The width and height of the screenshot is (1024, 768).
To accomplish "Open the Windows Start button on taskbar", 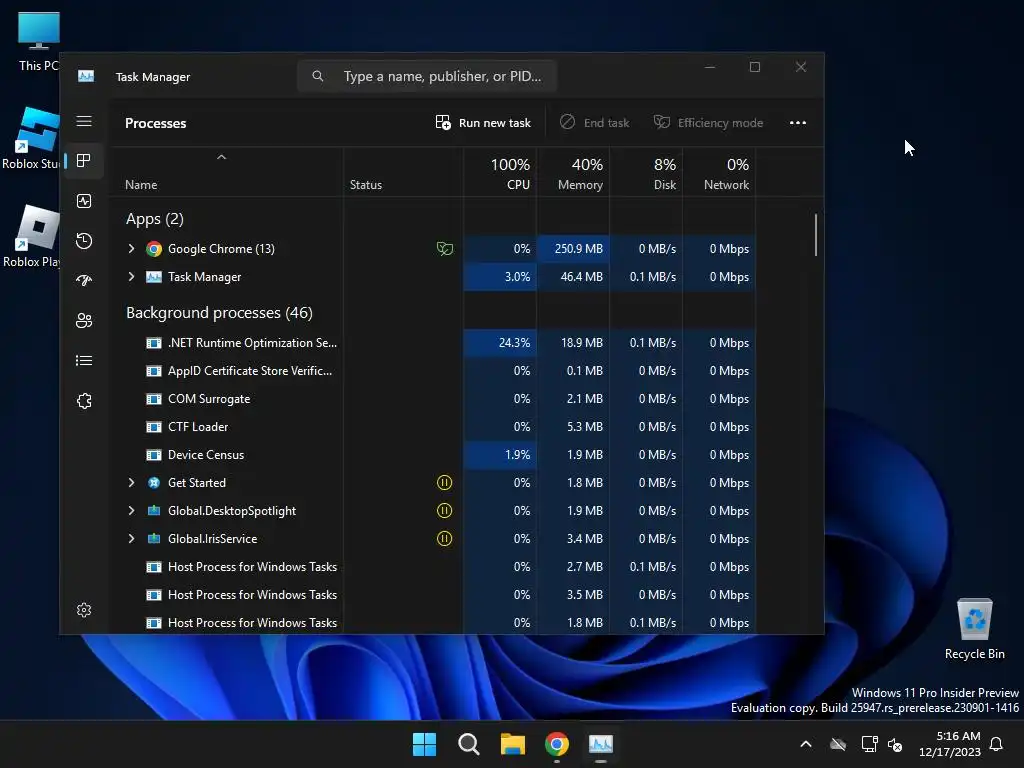I will pyautogui.click(x=424, y=744).
